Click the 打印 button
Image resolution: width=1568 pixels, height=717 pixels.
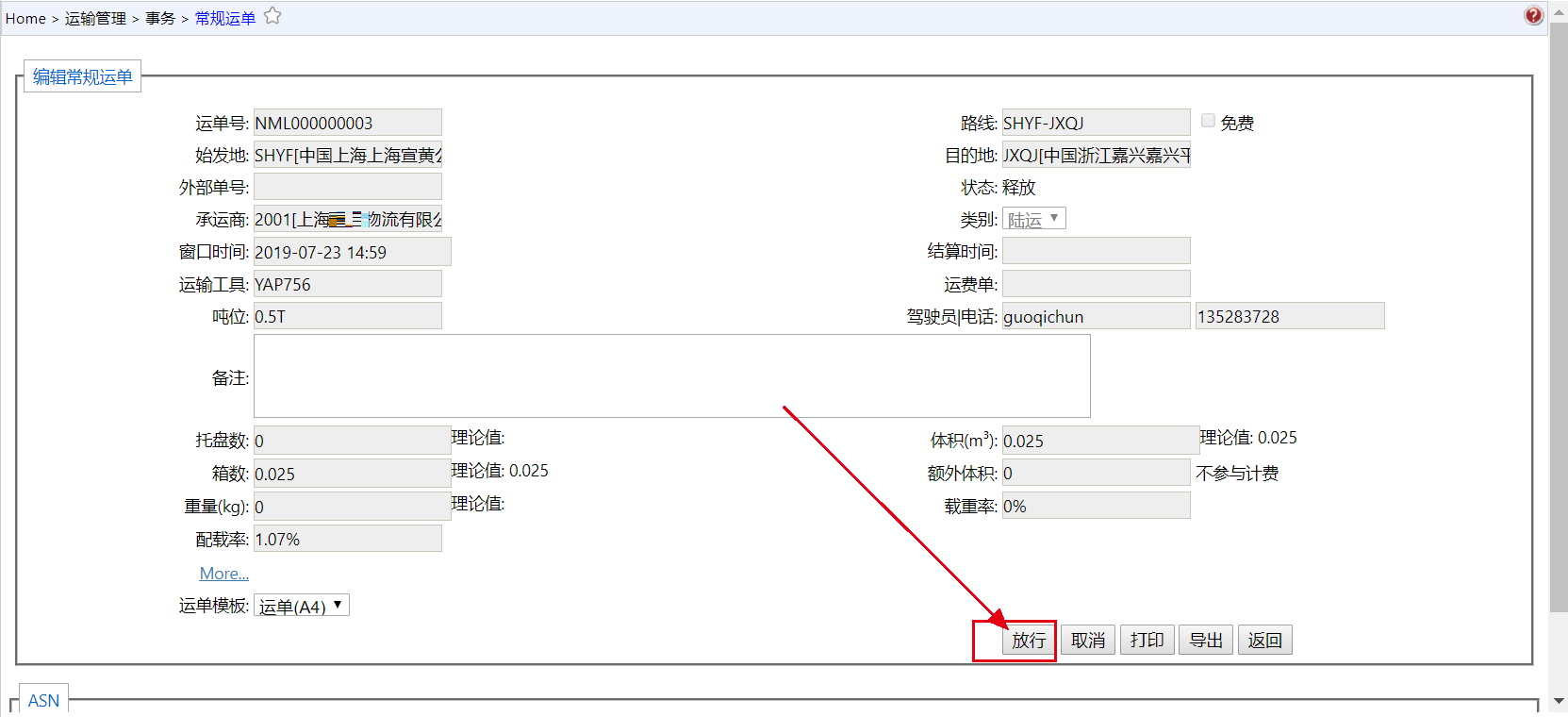pyautogui.click(x=1147, y=640)
